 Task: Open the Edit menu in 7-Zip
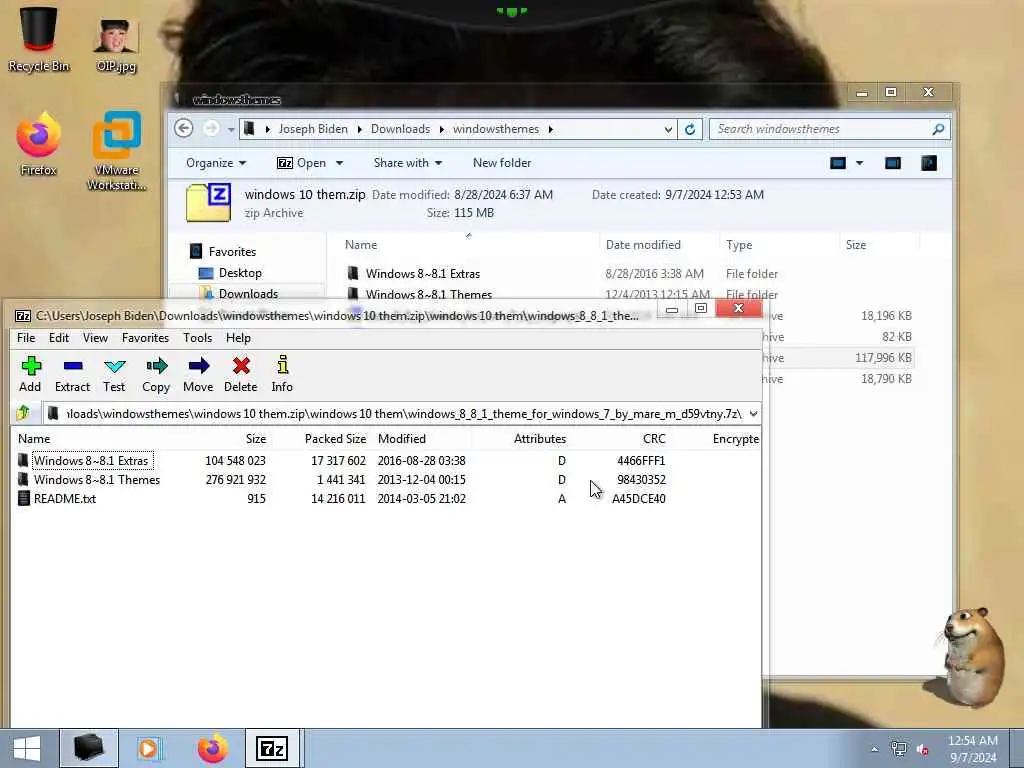click(59, 338)
